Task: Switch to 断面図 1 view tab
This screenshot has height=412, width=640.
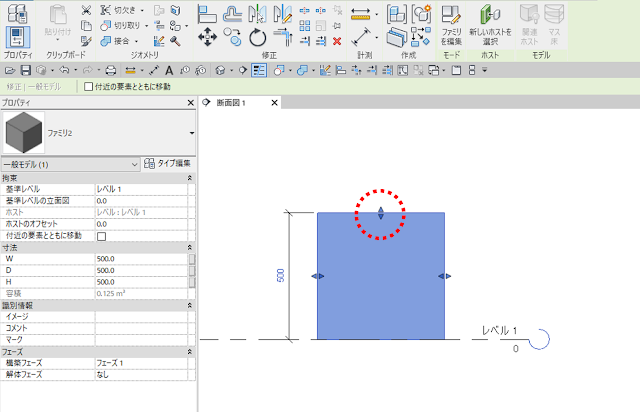Action: tap(231, 103)
